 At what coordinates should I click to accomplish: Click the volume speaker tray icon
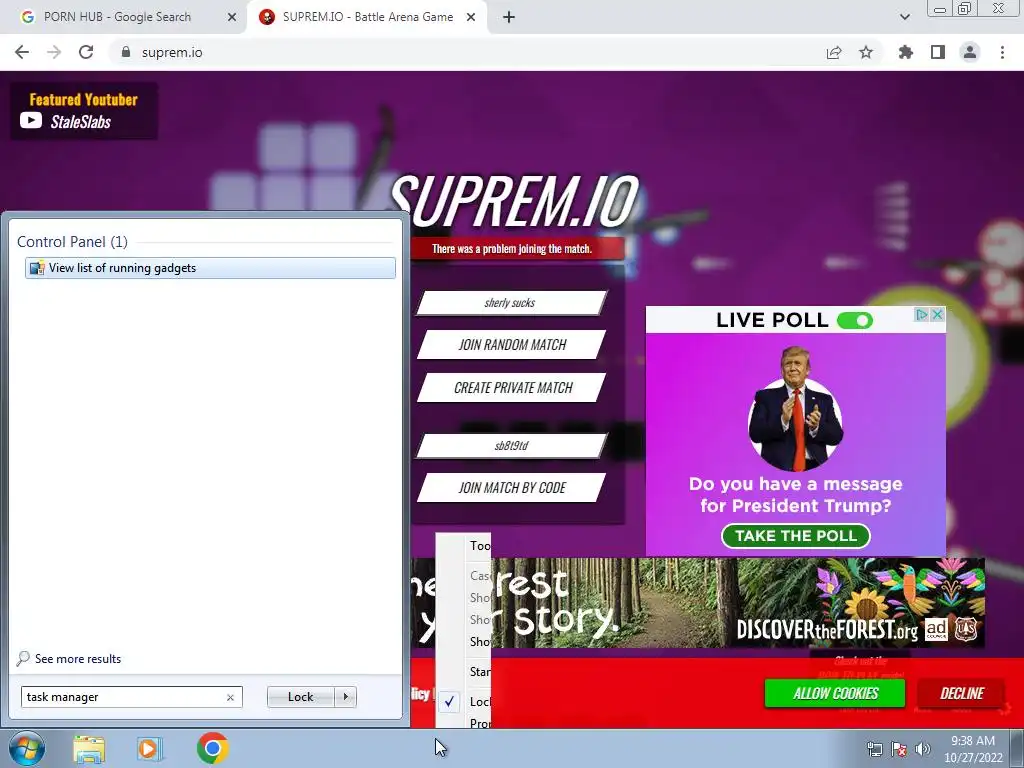(923, 749)
